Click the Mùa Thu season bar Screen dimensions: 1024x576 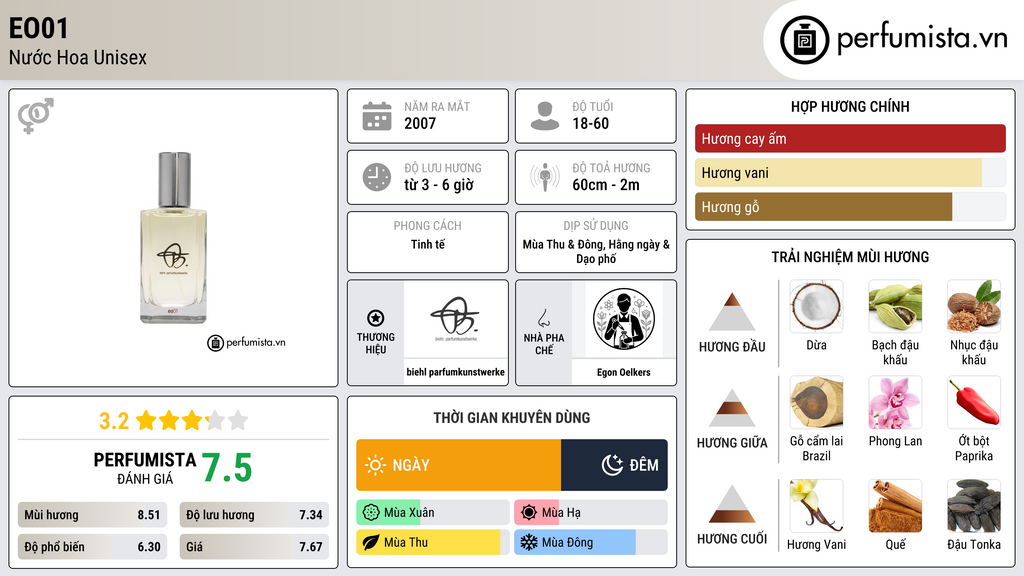click(x=432, y=542)
